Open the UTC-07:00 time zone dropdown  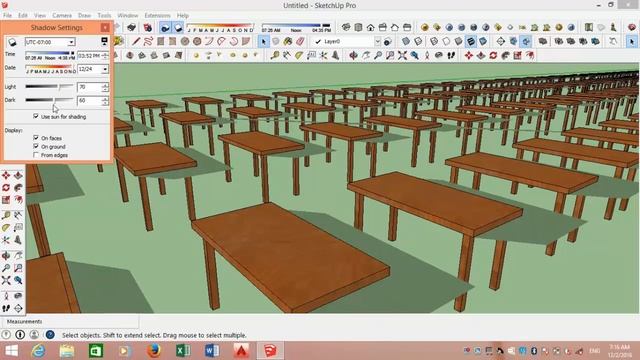point(71,42)
